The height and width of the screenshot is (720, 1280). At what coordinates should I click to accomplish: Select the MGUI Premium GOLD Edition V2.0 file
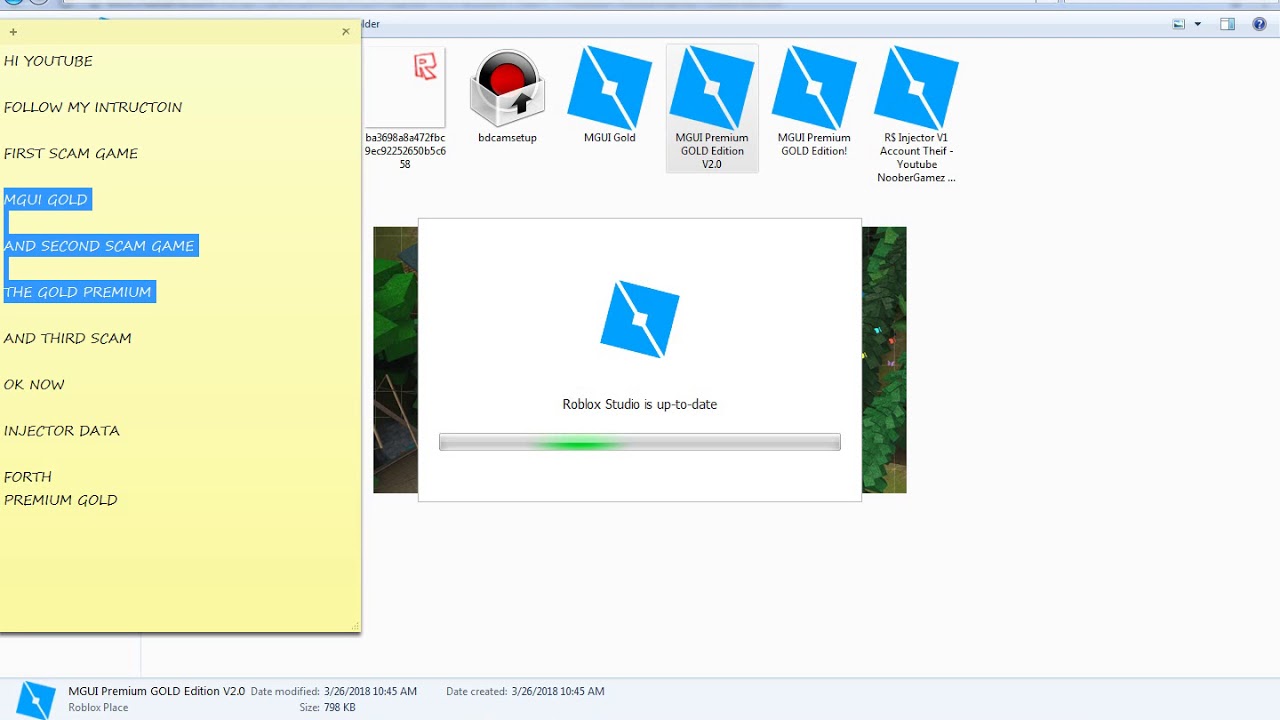click(x=712, y=108)
